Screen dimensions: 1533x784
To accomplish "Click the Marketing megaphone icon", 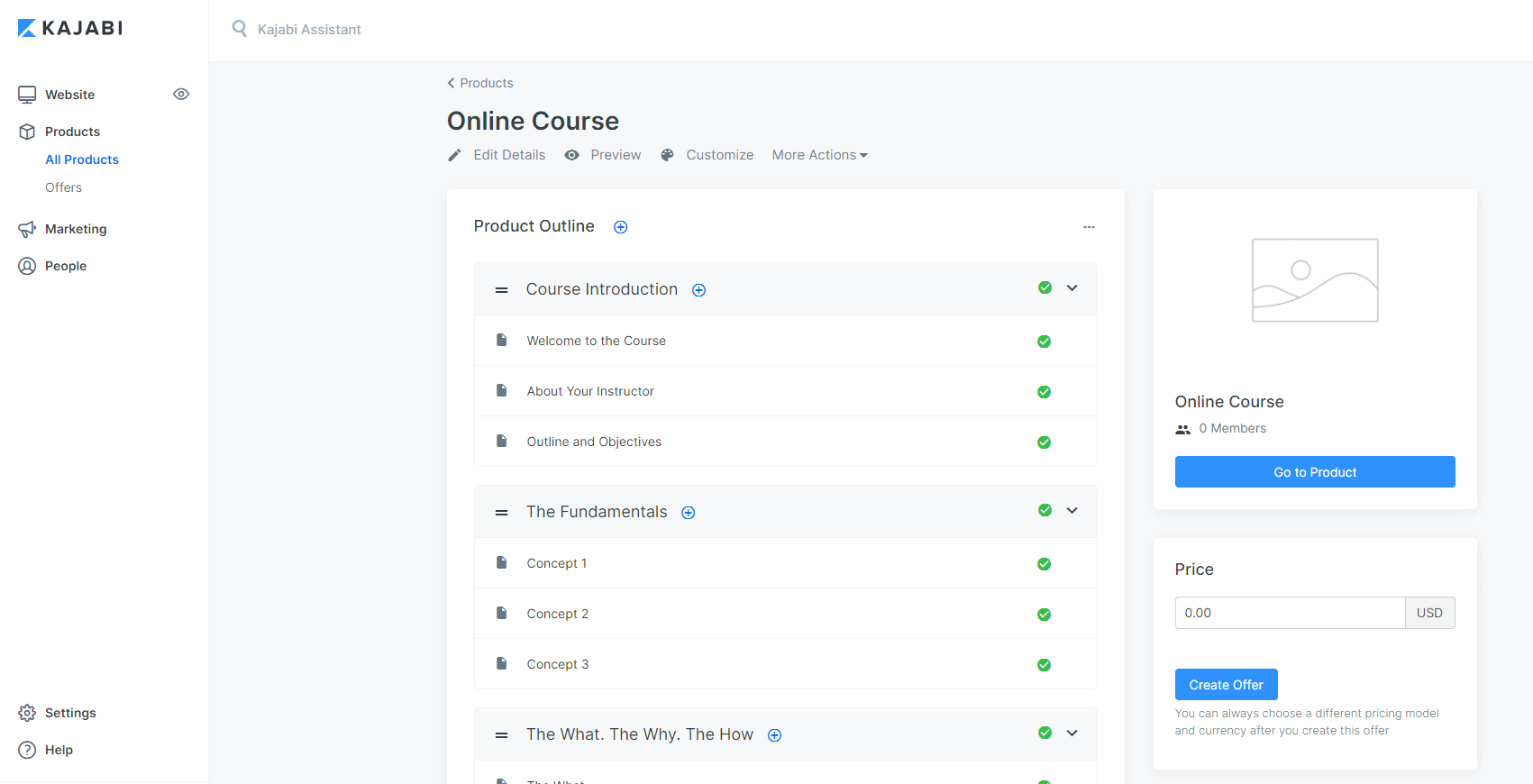I will [27, 229].
